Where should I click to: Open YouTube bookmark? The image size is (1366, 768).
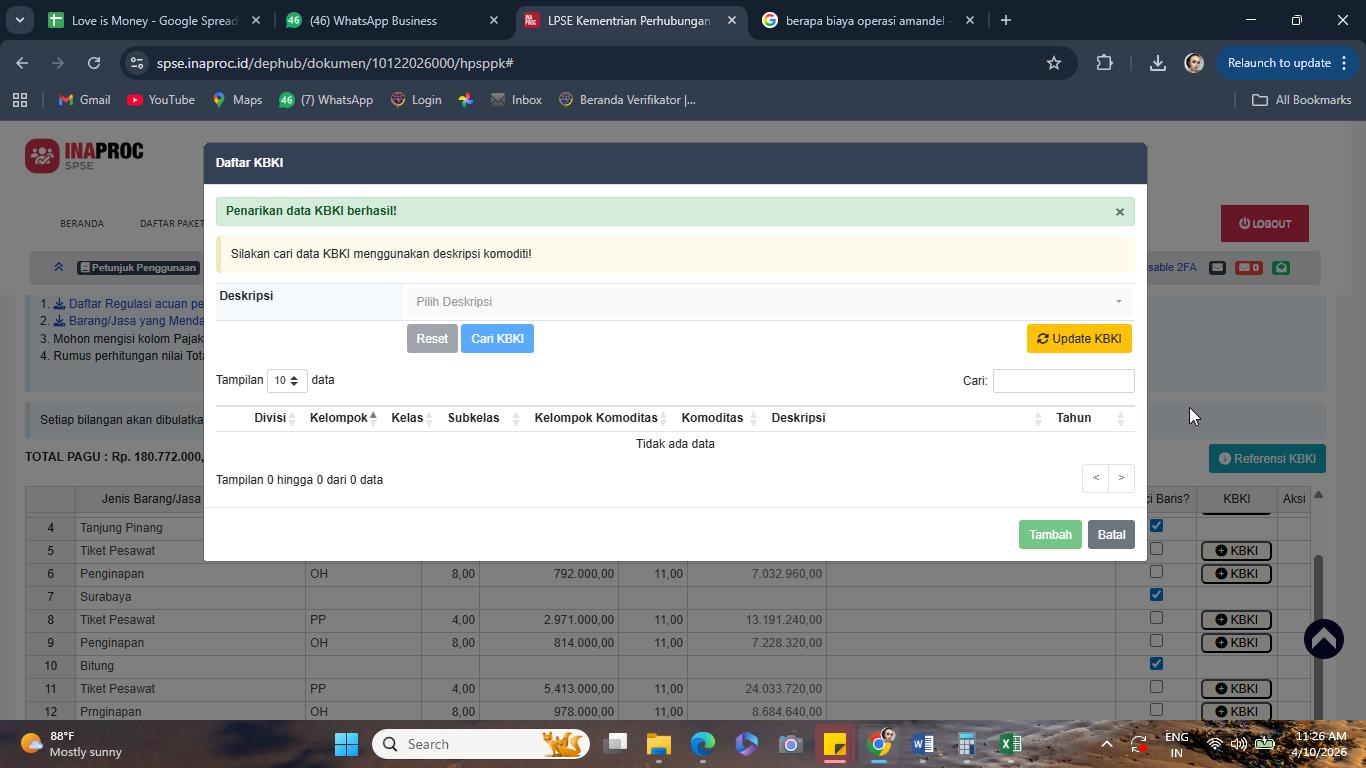(x=161, y=100)
